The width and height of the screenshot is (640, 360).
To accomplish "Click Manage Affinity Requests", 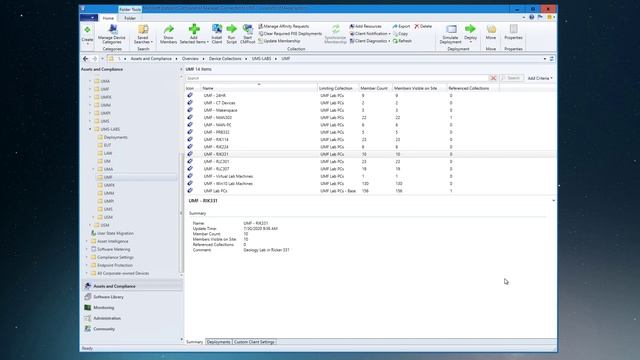I will [284, 26].
